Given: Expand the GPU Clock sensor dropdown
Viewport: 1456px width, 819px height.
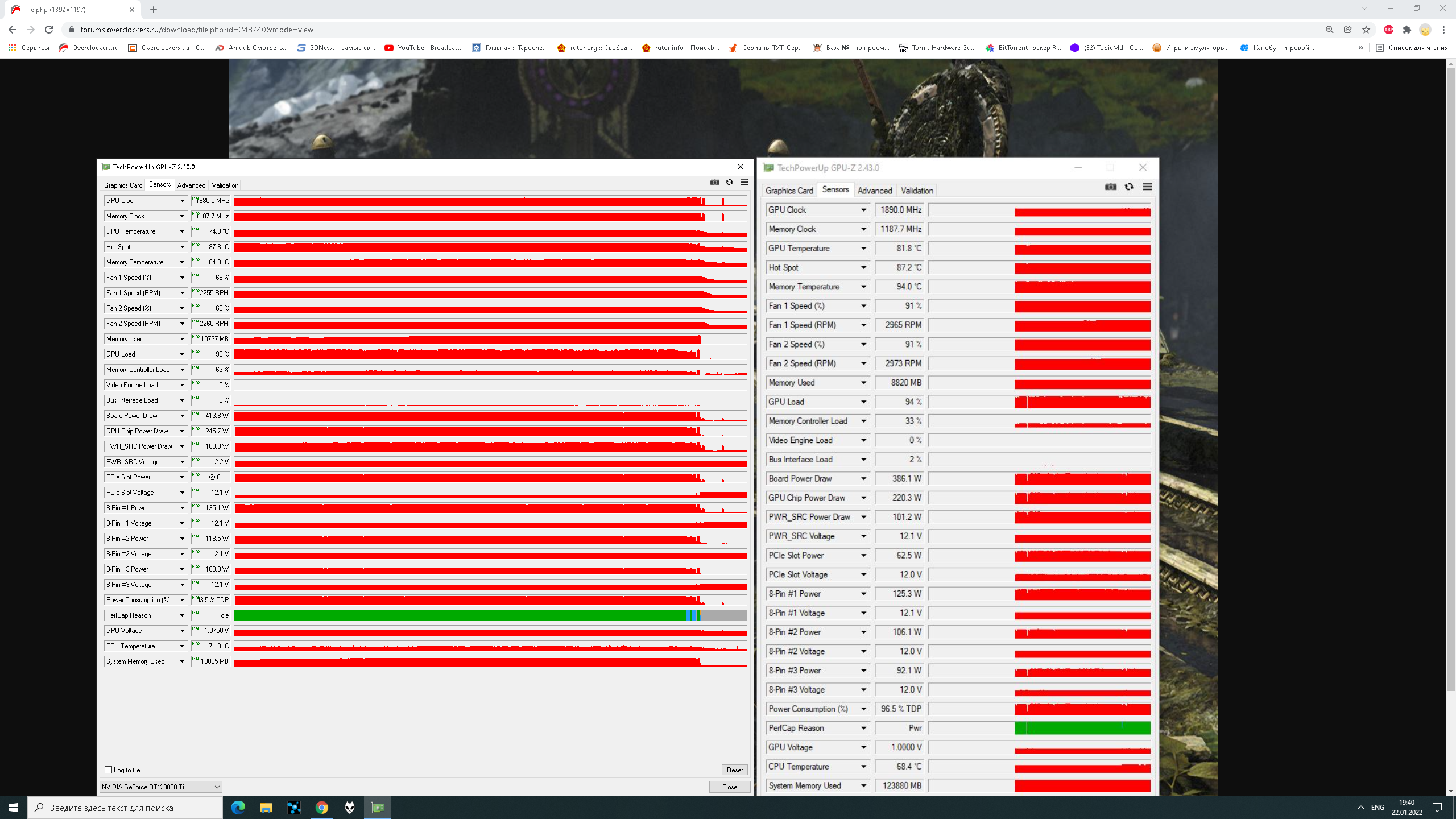Looking at the screenshot, I should pyautogui.click(x=182, y=201).
